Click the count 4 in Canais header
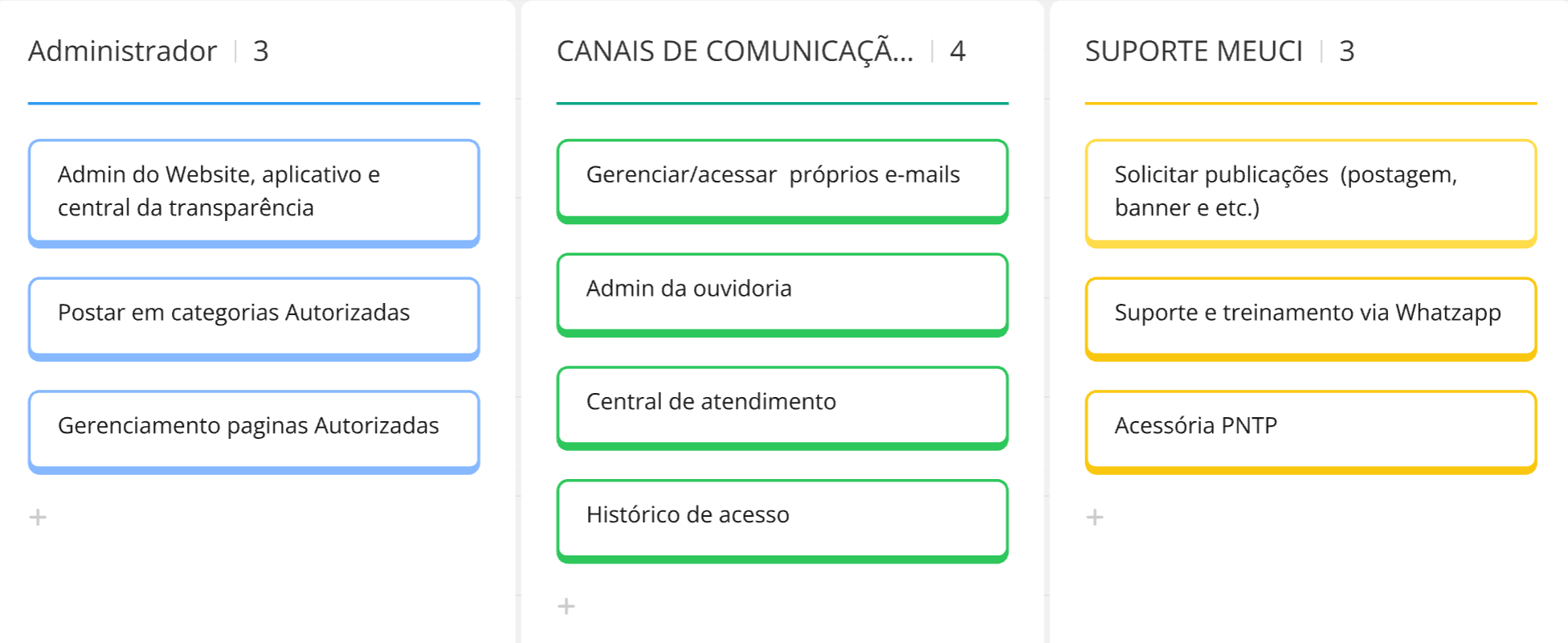The width and height of the screenshot is (1568, 643). [958, 51]
